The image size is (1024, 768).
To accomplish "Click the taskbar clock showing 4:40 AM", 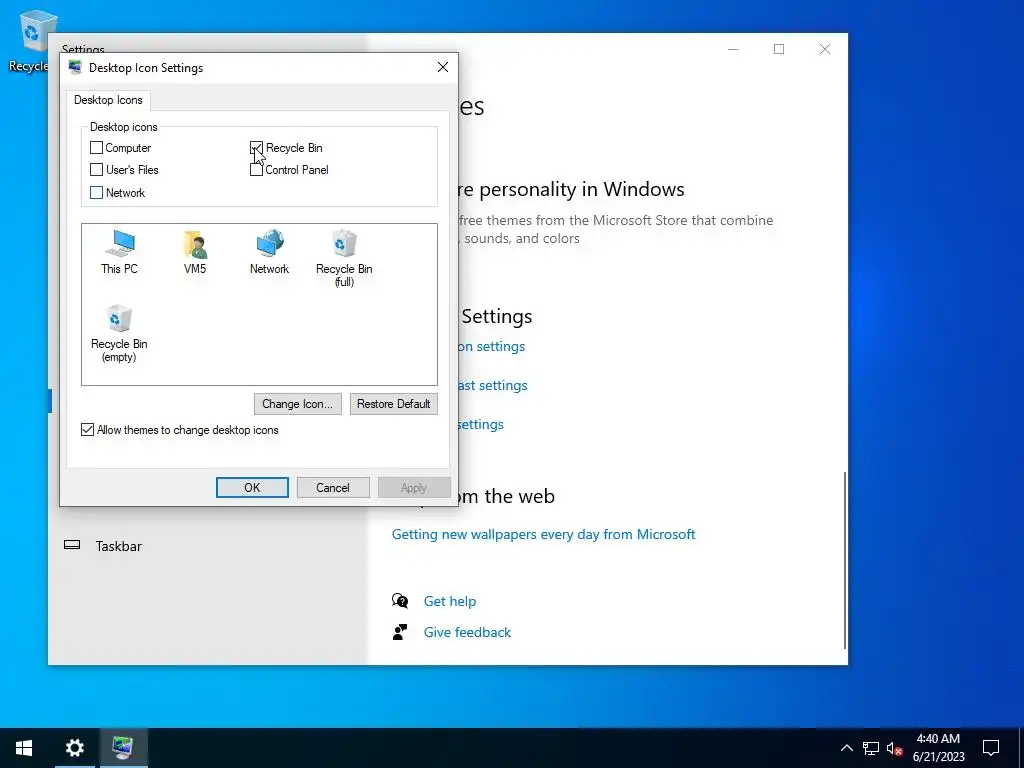I will 938,748.
